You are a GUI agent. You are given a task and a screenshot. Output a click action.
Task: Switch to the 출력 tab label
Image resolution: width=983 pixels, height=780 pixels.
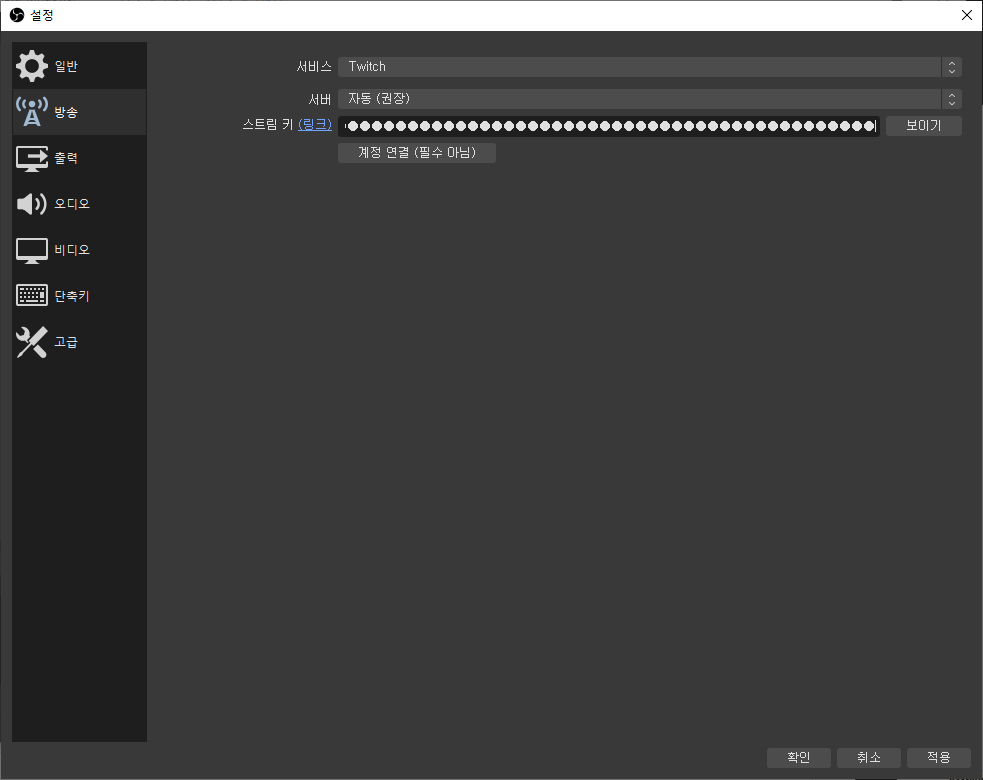coord(66,158)
